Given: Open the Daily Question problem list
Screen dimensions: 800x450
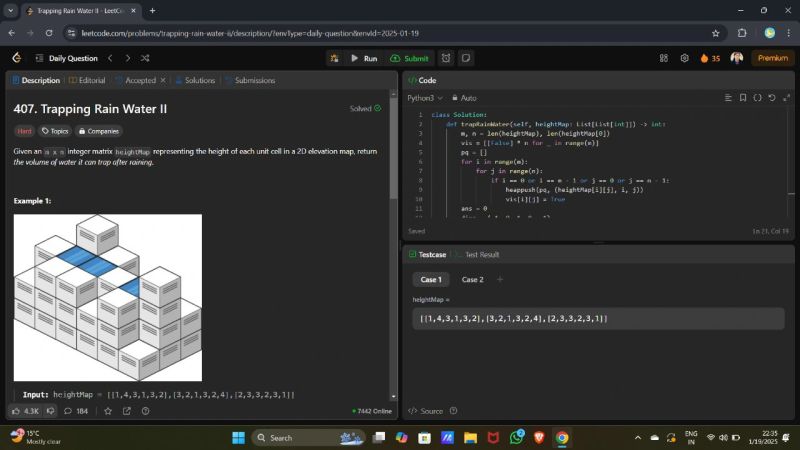Looking at the screenshot, I should click(x=67, y=58).
